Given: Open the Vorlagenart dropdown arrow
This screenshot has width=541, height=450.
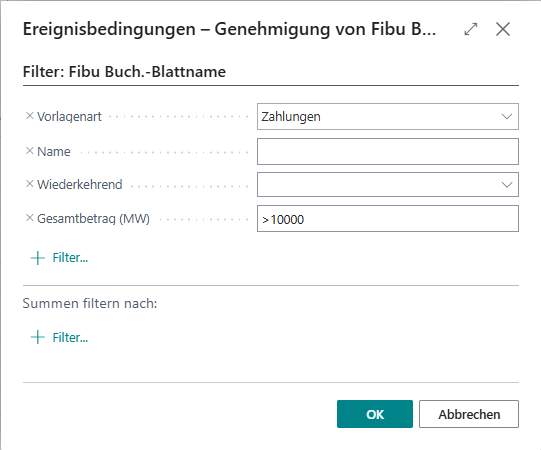Looking at the screenshot, I should pos(506,117).
